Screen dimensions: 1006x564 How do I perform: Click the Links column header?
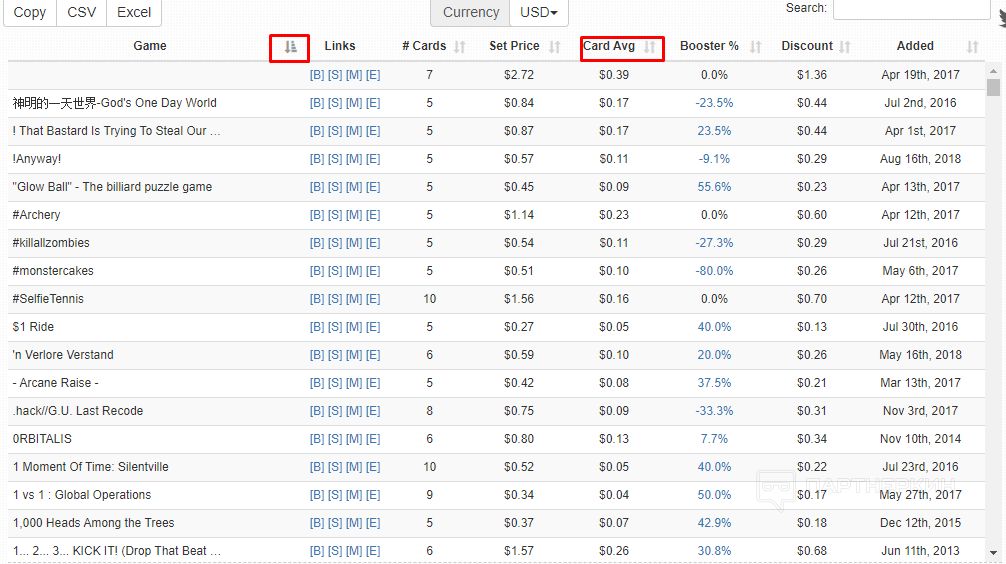coord(339,46)
